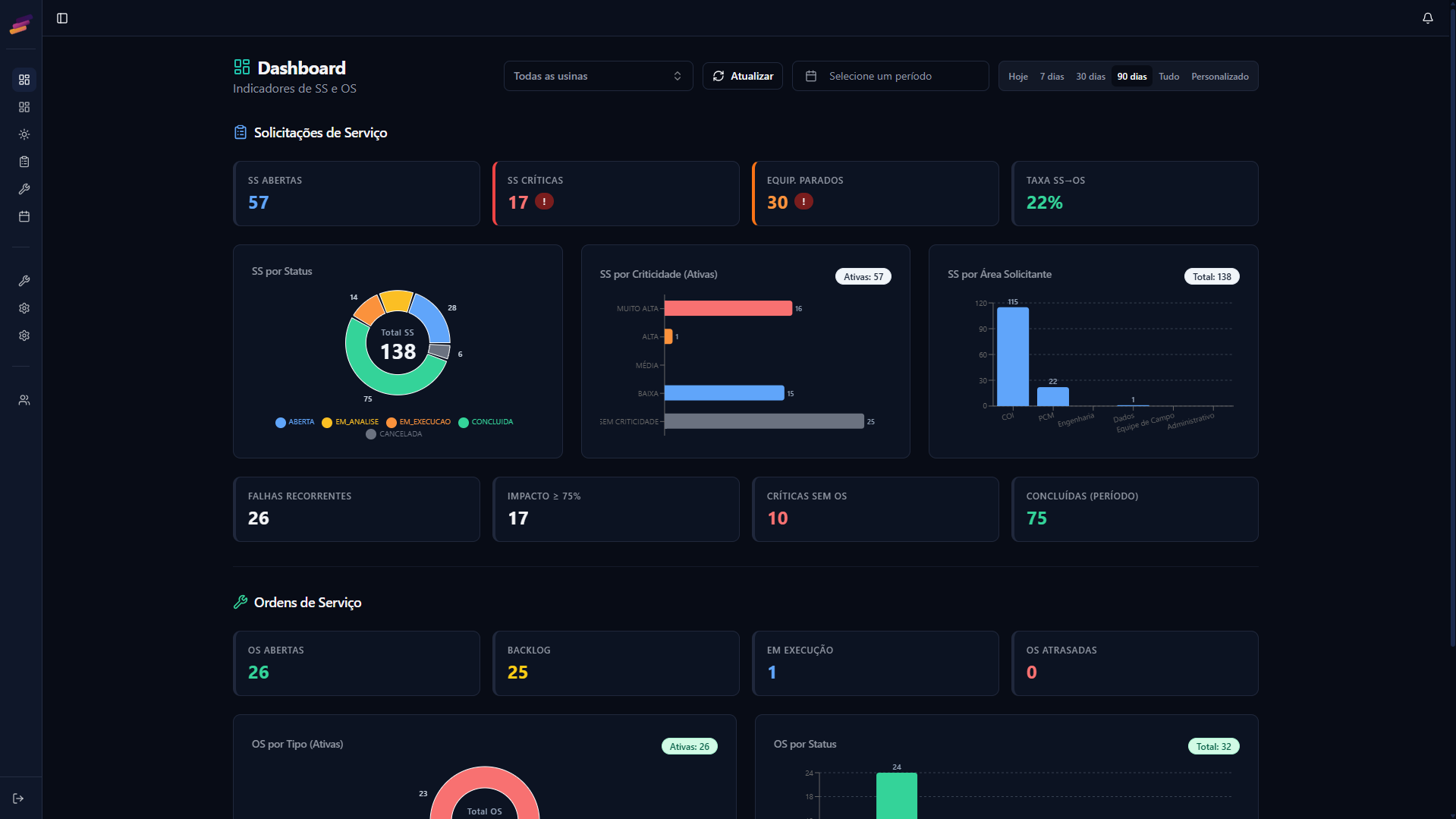Click the Total: 32 badge
The width and height of the screenshot is (1456, 819).
click(1214, 747)
